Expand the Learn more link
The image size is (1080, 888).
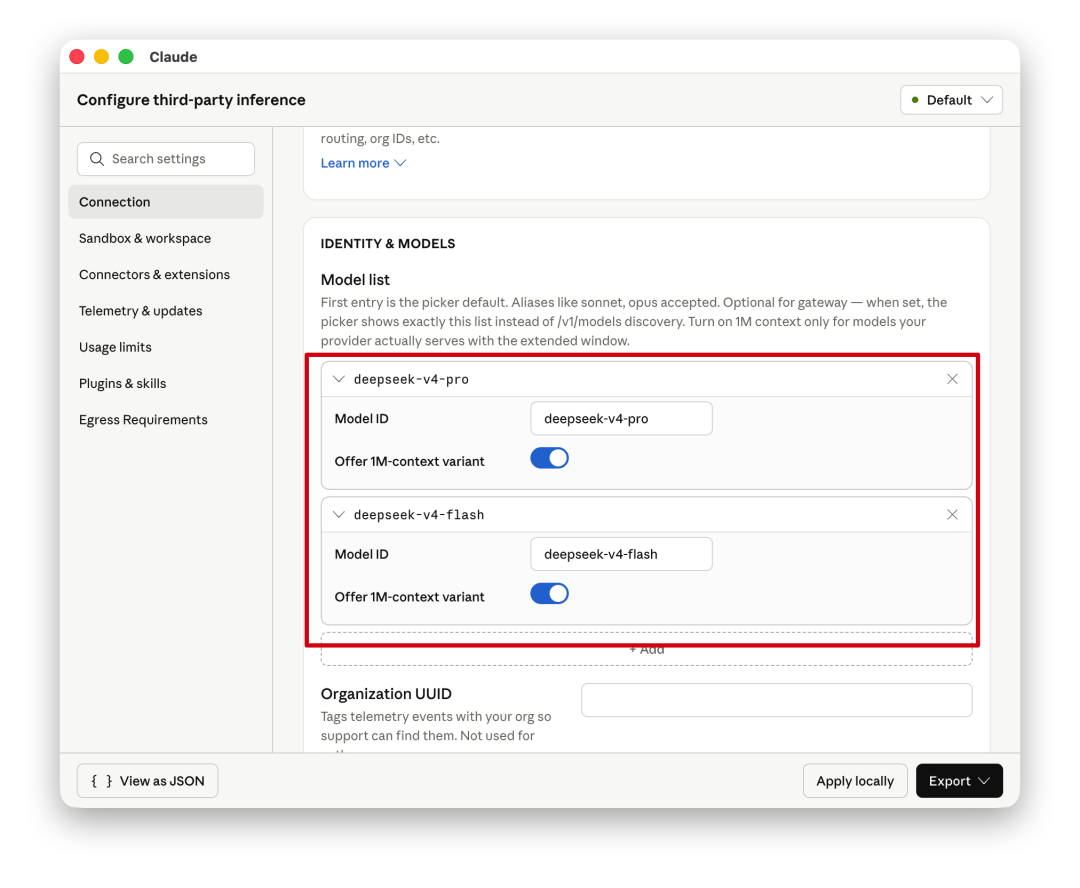(x=363, y=163)
